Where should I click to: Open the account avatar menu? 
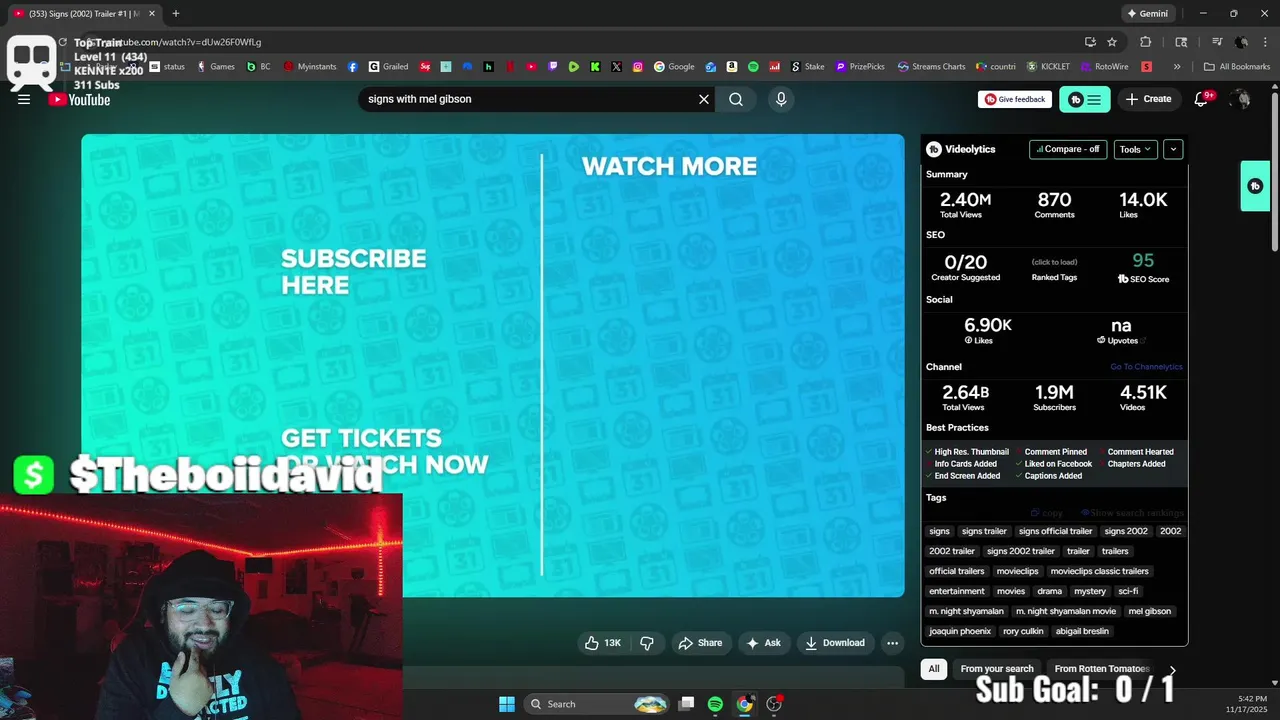pos(1240,99)
